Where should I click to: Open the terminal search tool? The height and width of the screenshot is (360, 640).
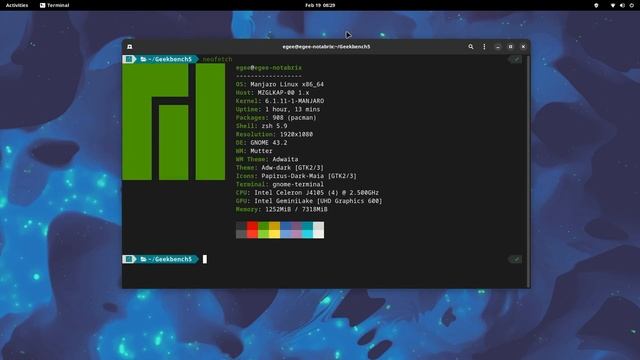pyautogui.click(x=471, y=47)
